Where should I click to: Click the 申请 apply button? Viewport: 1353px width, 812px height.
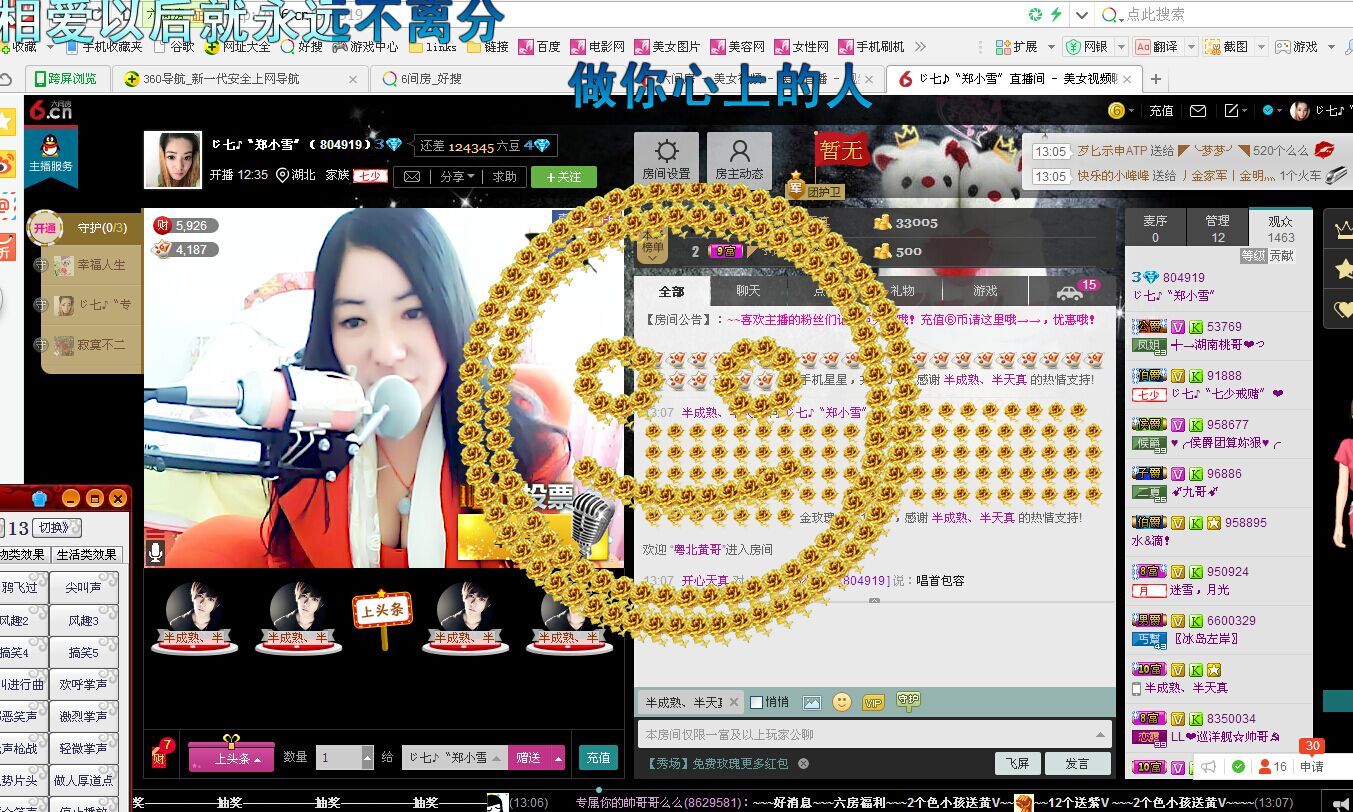coord(1311,767)
